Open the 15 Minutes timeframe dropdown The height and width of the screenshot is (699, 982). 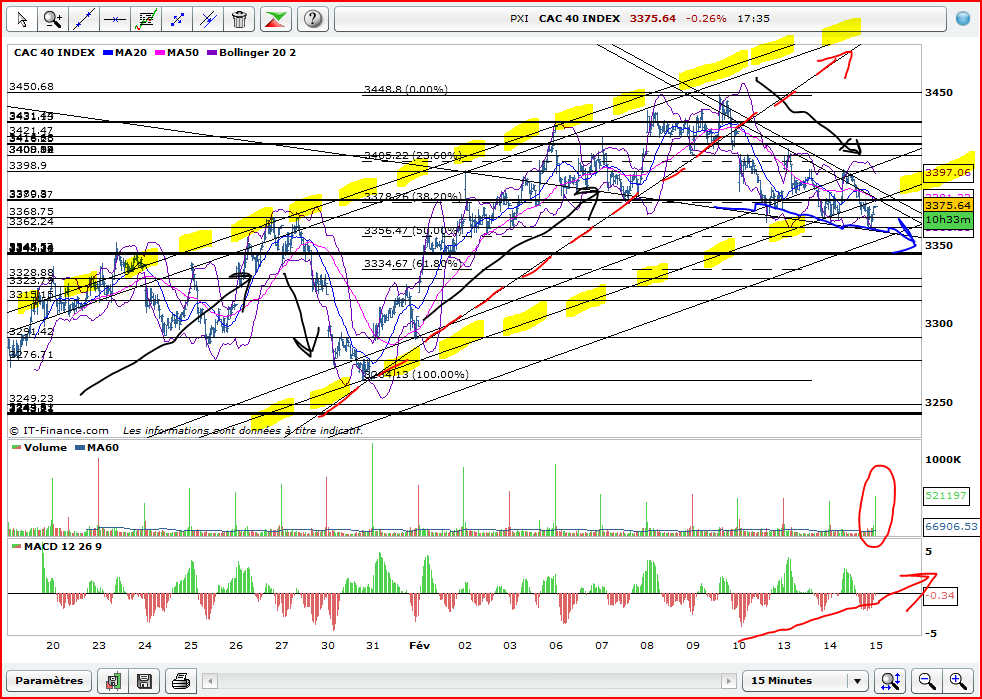(x=804, y=681)
